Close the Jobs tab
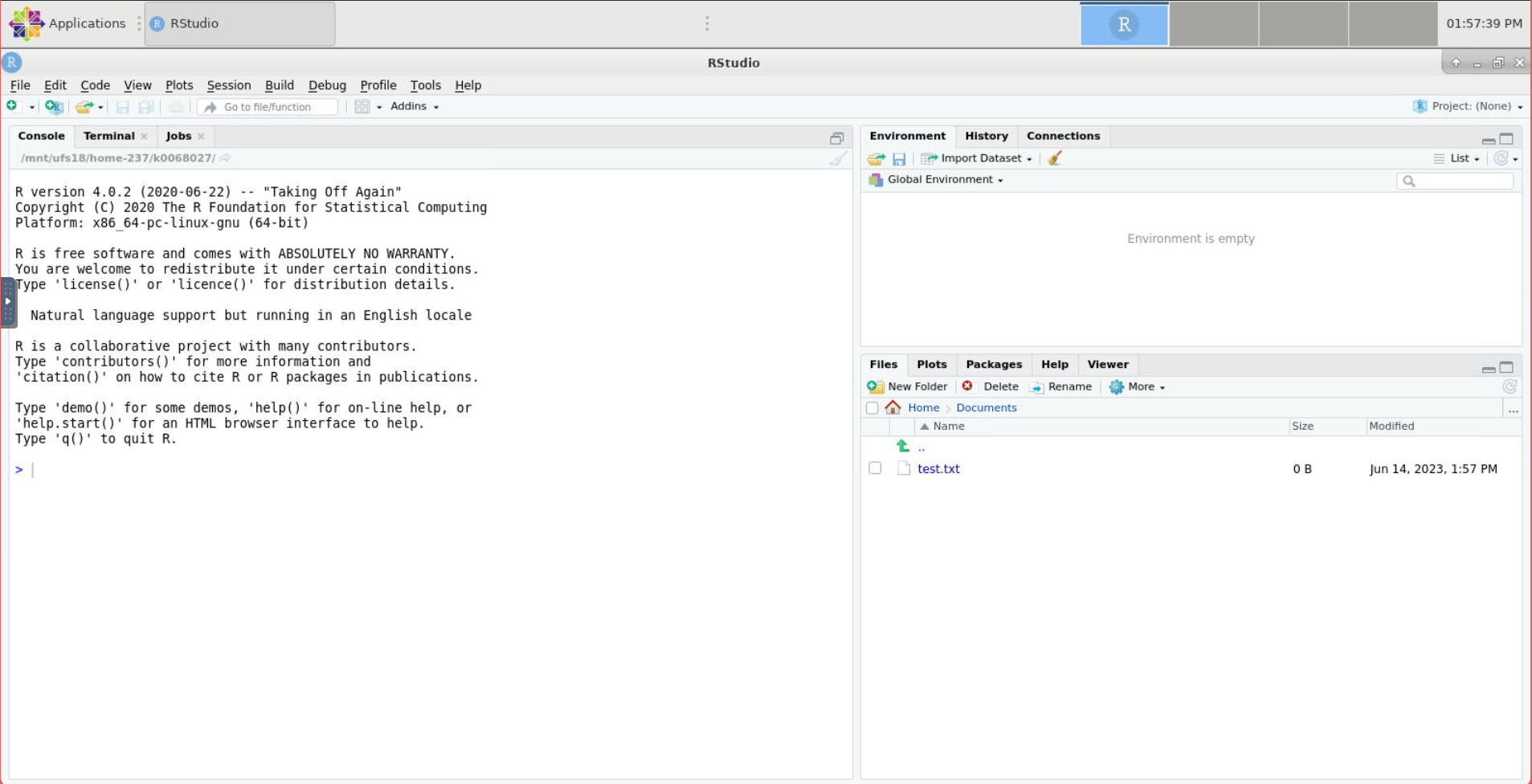The image size is (1532, 784). click(x=201, y=137)
